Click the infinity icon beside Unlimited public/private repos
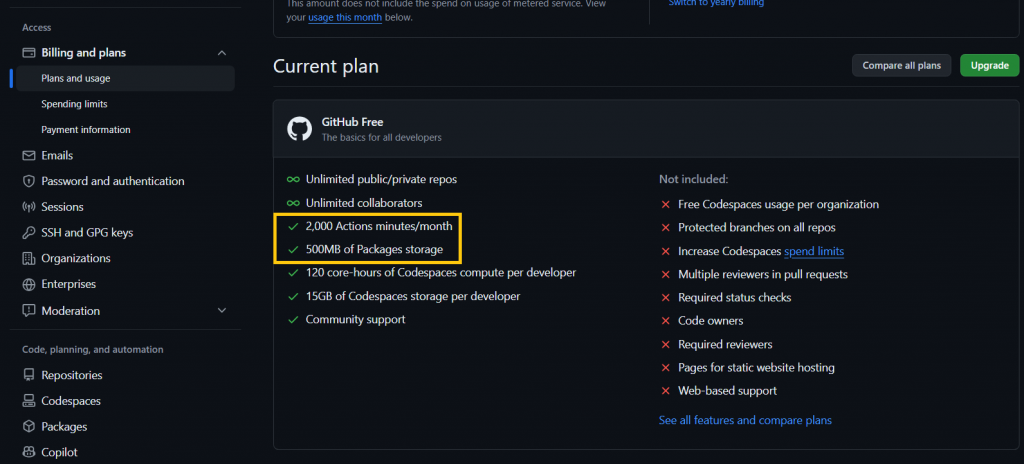The width and height of the screenshot is (1024, 464). [293, 179]
